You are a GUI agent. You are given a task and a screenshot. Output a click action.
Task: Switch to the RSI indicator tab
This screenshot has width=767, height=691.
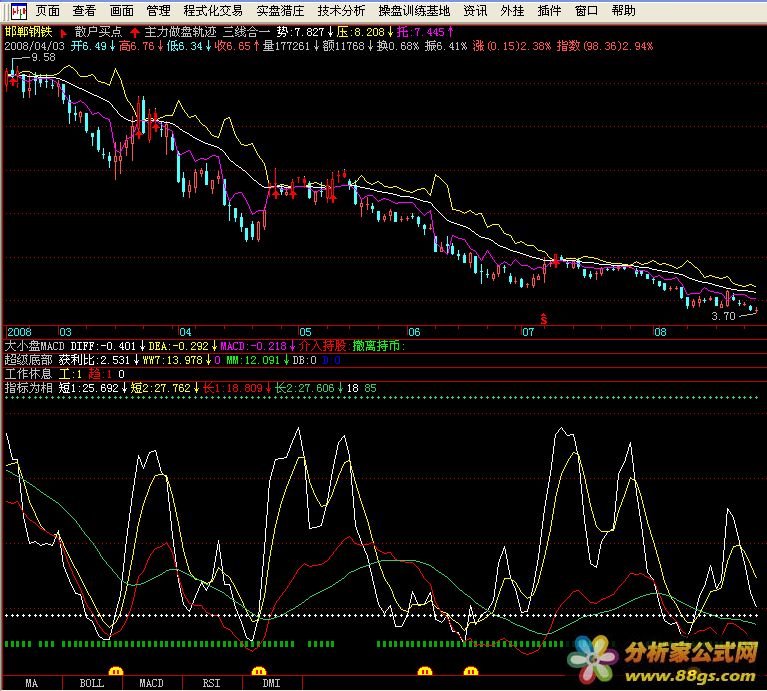point(212,683)
